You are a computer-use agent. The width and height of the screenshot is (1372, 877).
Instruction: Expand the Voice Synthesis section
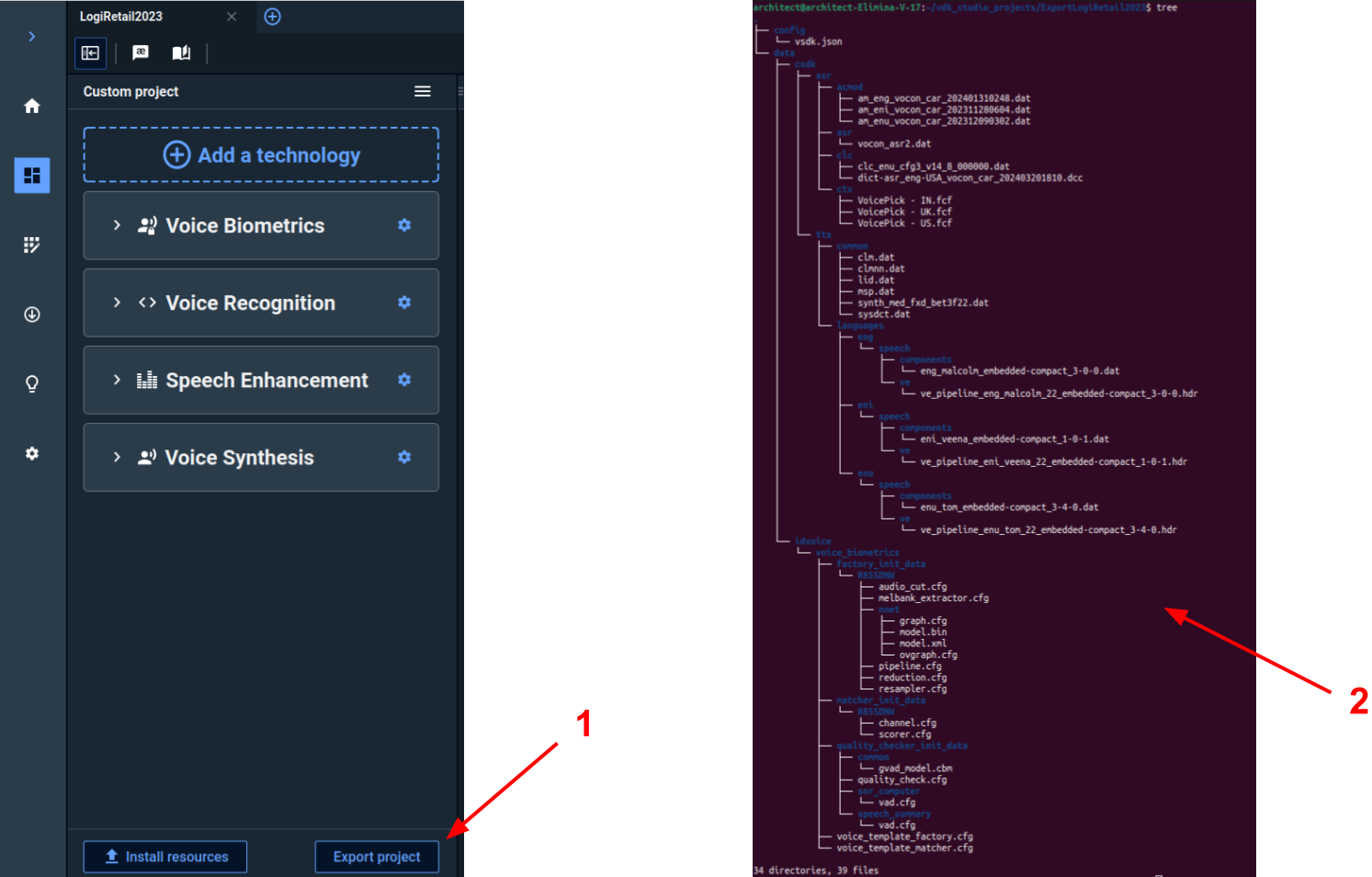117,457
